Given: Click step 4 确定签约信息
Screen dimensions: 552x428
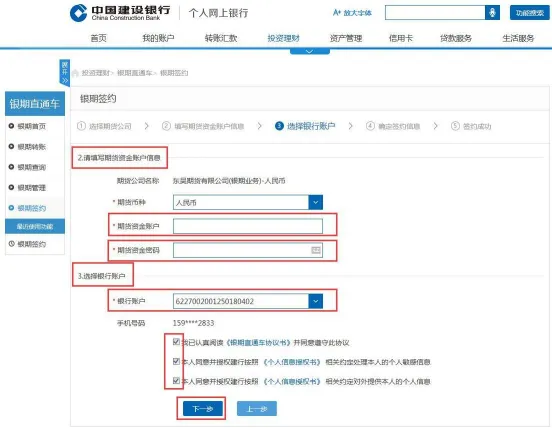Looking at the screenshot, I should click(393, 126).
